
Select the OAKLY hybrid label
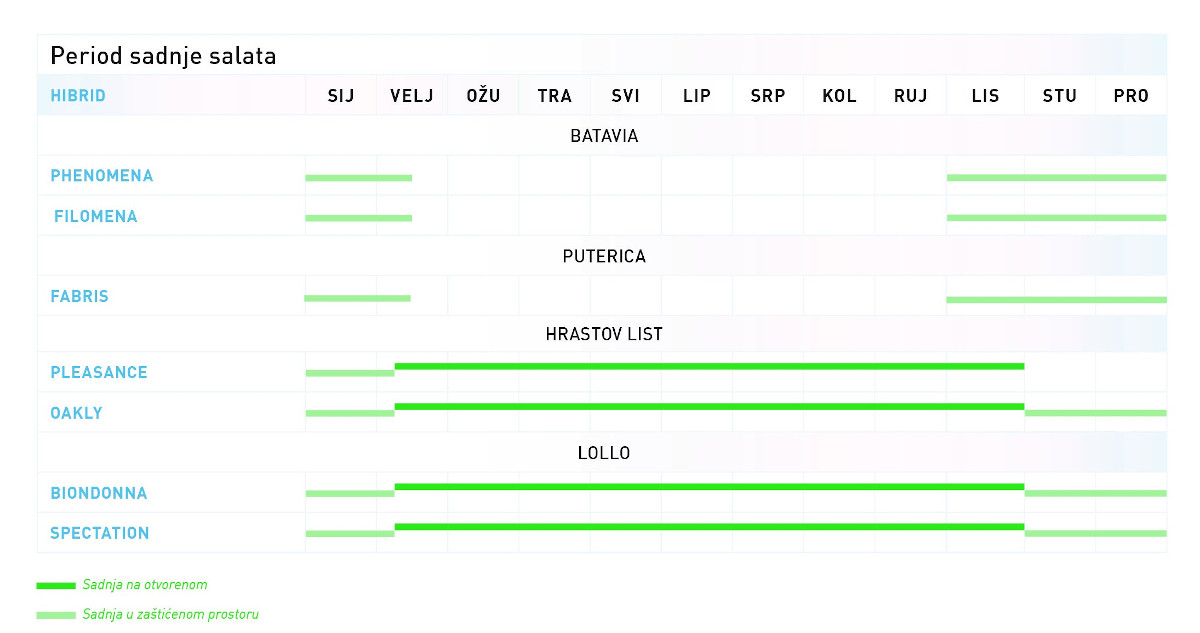click(77, 412)
